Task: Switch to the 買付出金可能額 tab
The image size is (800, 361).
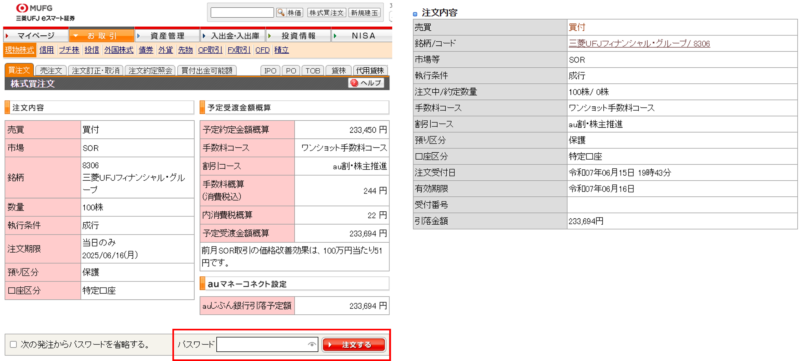Action: tap(208, 70)
